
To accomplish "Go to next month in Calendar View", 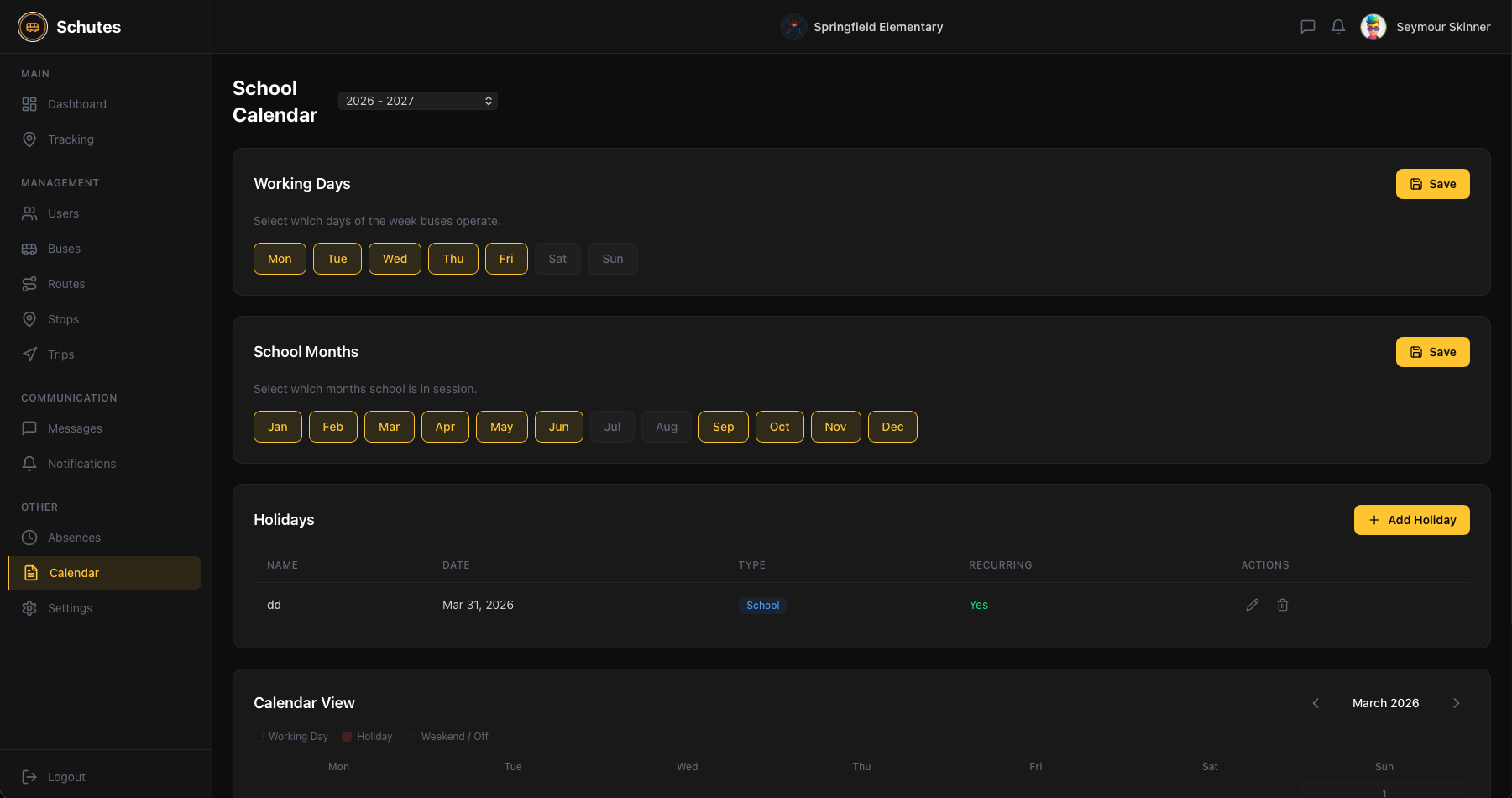I will [x=1456, y=703].
